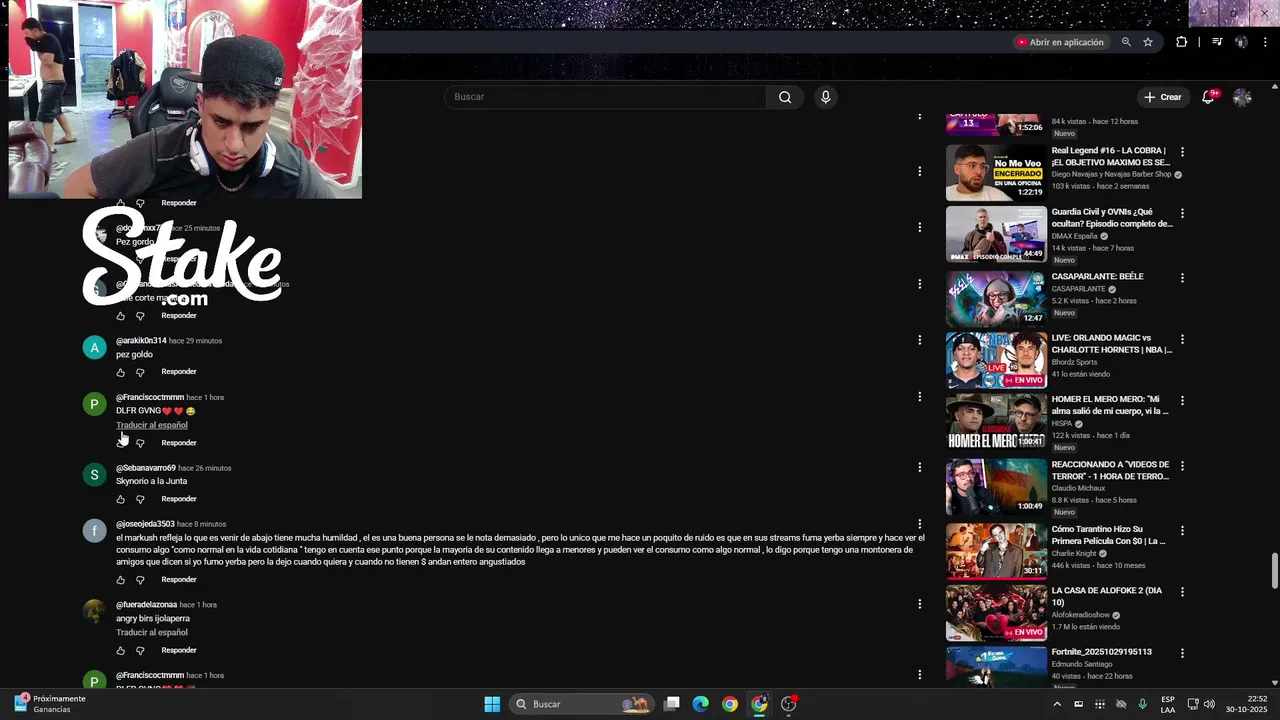Dislike the long comment by @joseojeda3503
The height and width of the screenshot is (720, 1280).
click(140, 580)
